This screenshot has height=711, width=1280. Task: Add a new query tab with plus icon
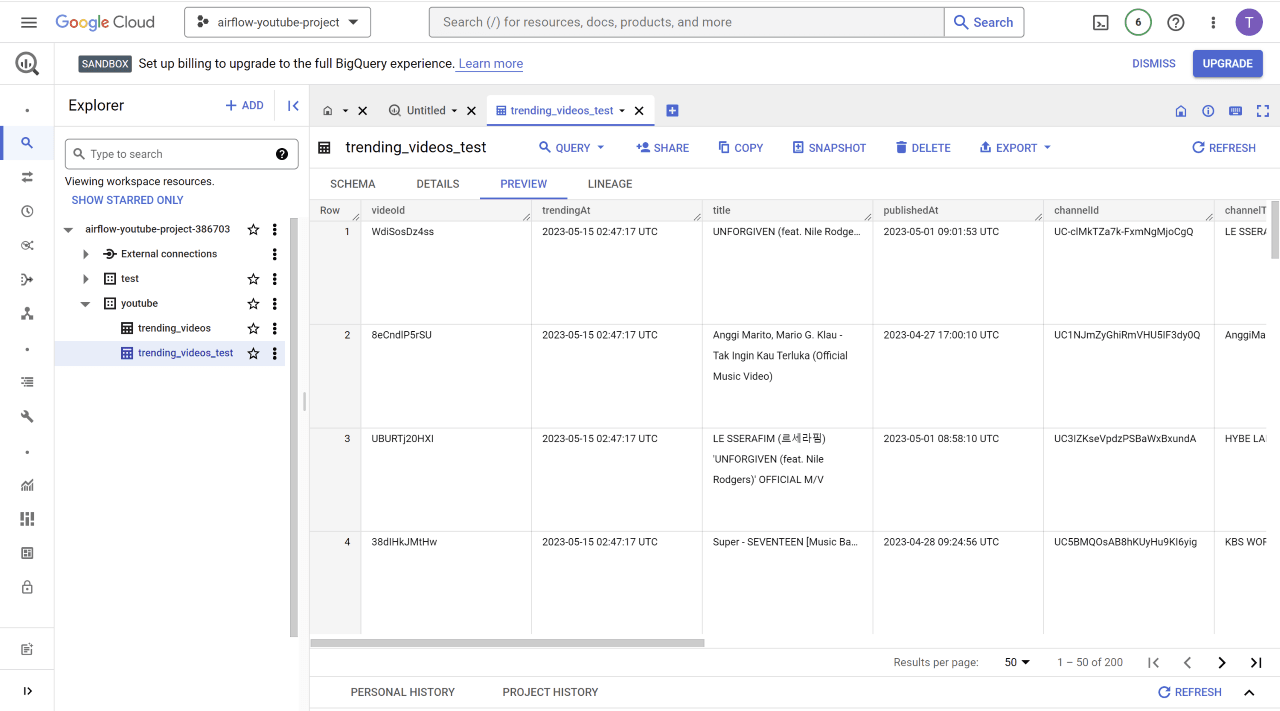coord(672,111)
